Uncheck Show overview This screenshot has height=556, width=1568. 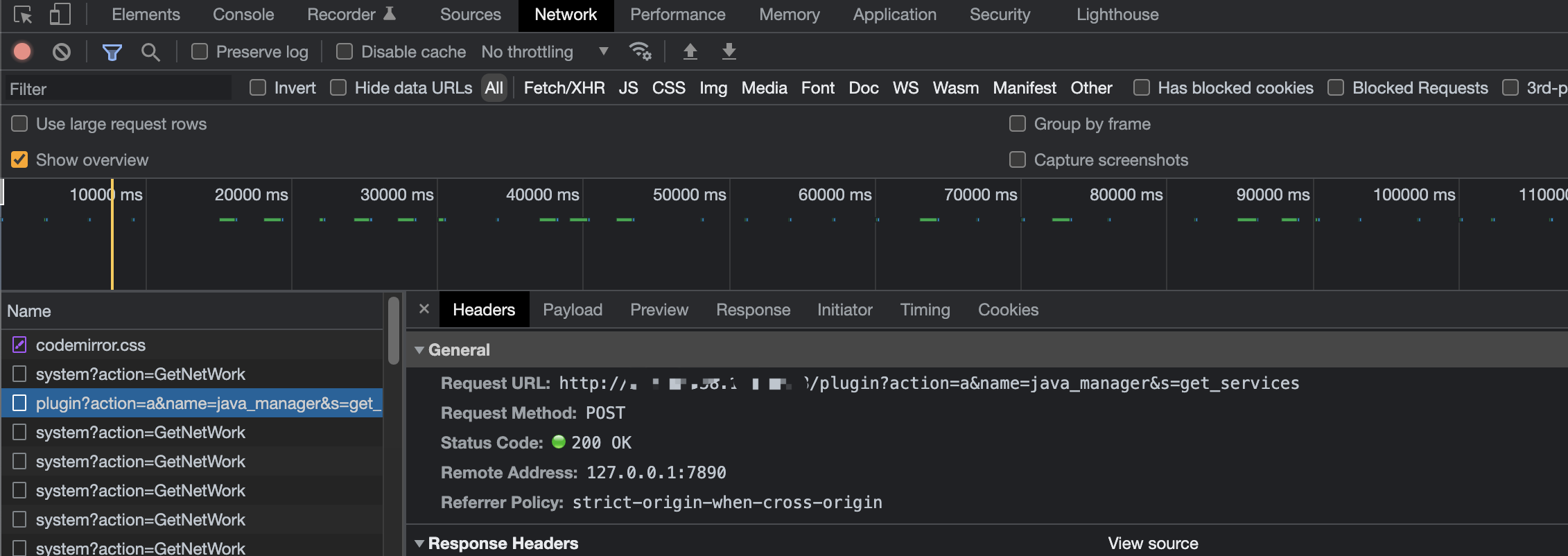(x=19, y=159)
